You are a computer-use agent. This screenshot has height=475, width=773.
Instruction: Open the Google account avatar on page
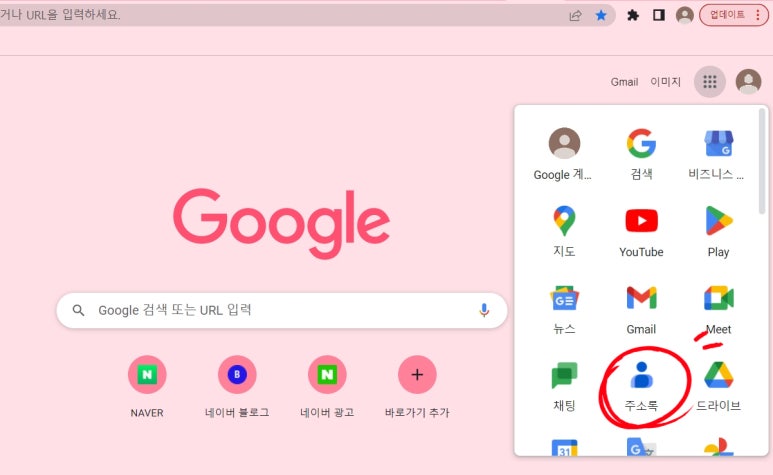point(748,81)
